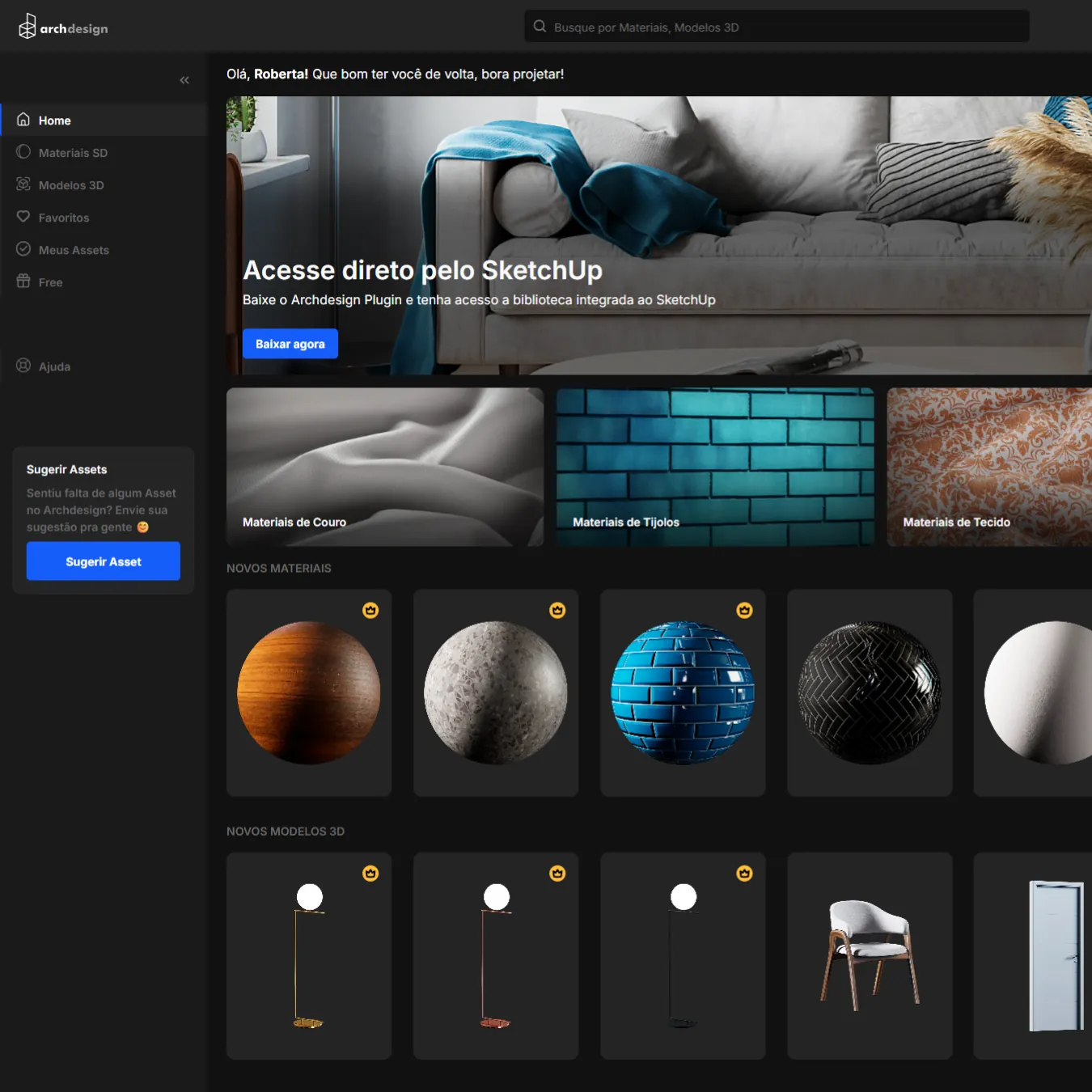
Task: Open Ajuda help icon
Action: [23, 366]
